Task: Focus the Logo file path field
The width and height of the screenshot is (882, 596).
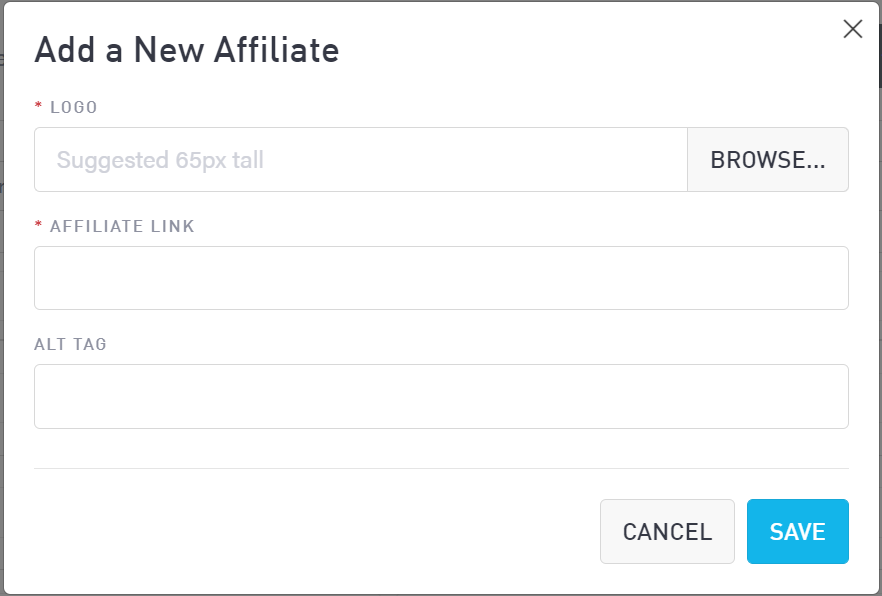Action: pos(360,160)
